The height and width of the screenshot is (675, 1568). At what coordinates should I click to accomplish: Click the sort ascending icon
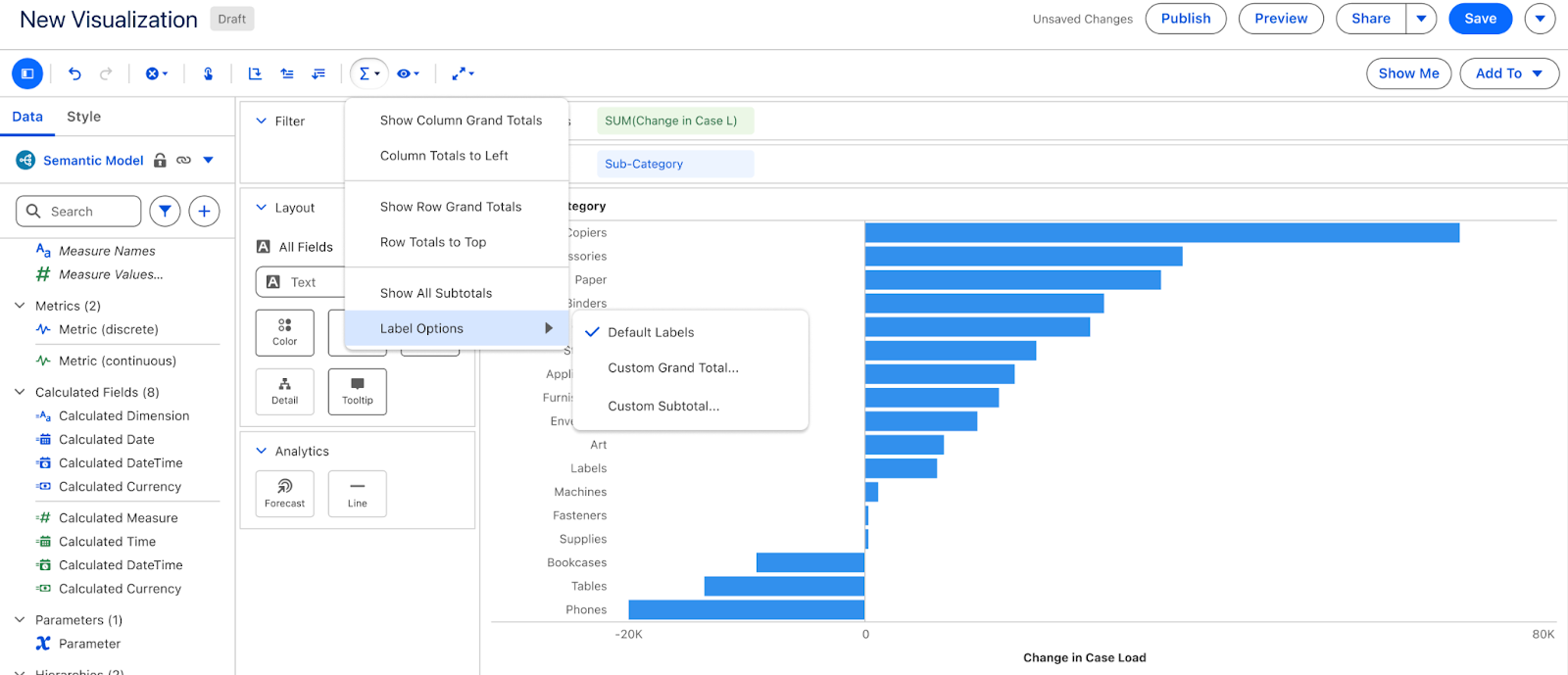tap(287, 73)
